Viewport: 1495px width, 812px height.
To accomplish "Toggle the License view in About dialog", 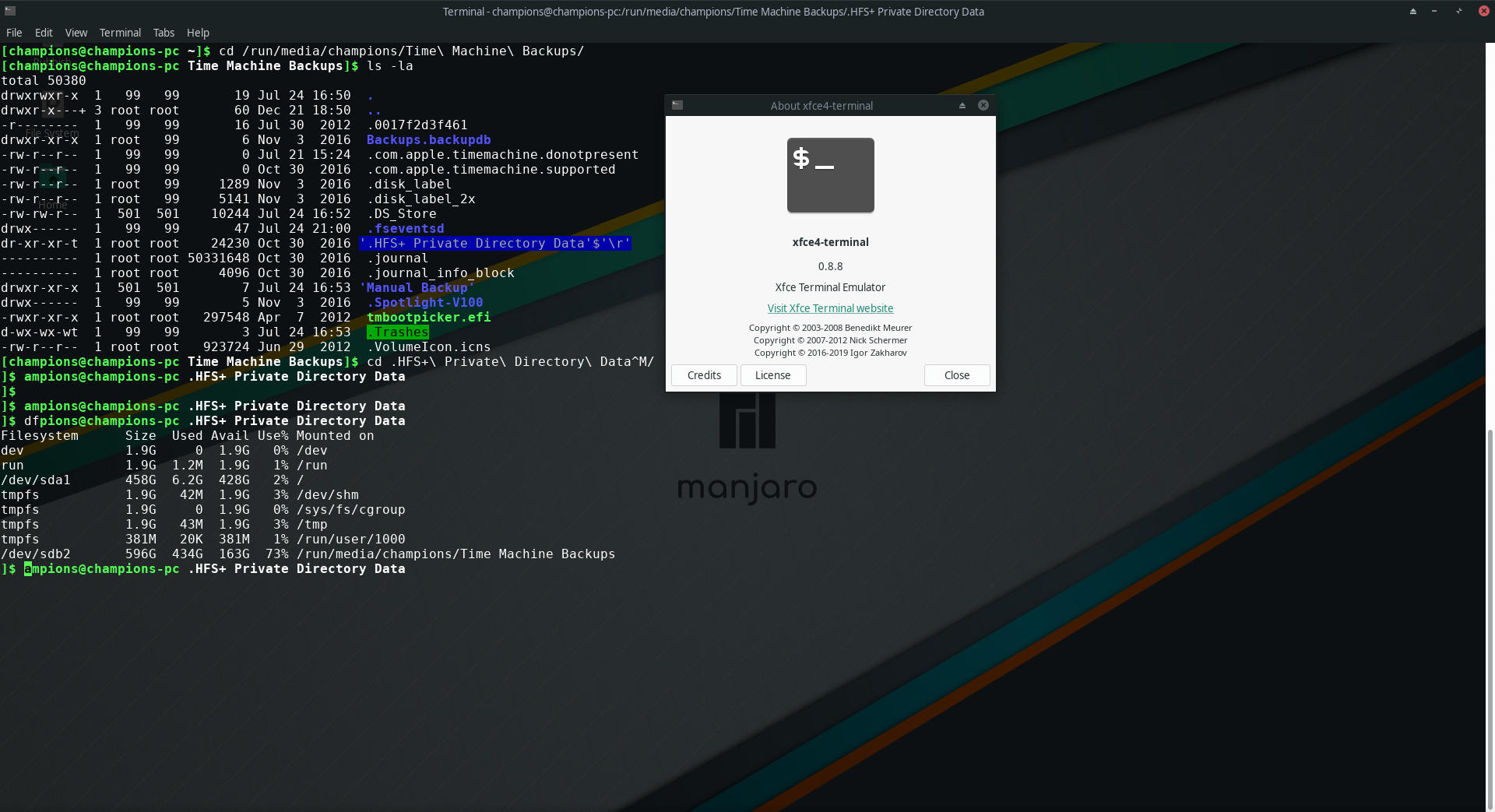I will (x=772, y=375).
